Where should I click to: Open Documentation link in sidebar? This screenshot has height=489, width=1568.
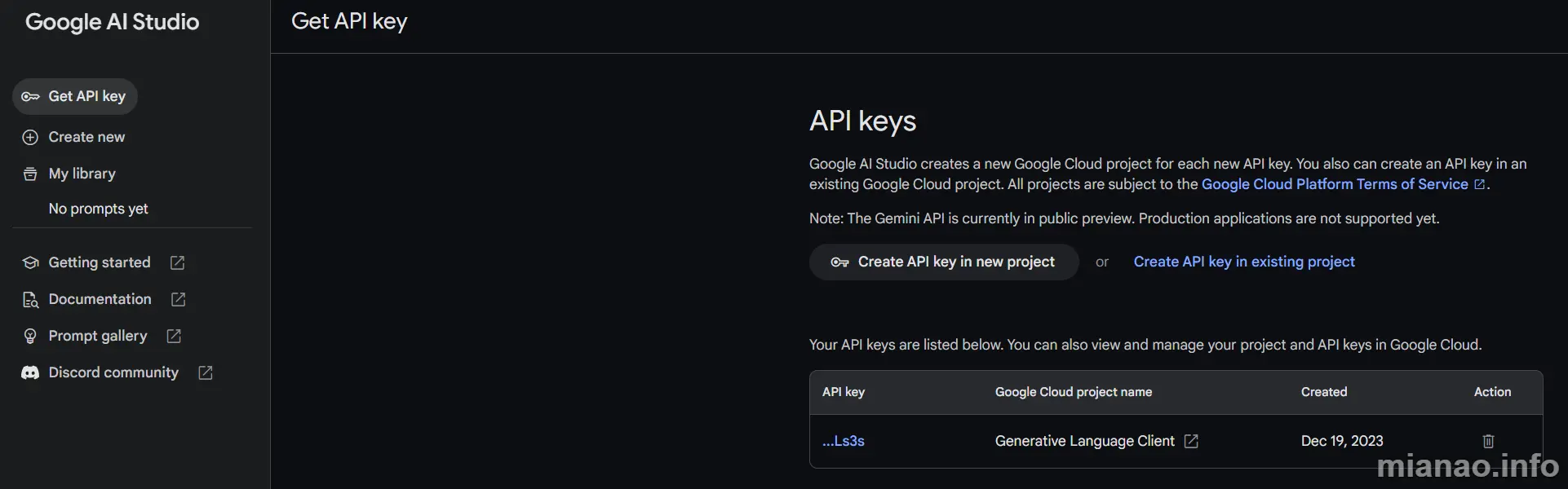[x=100, y=299]
